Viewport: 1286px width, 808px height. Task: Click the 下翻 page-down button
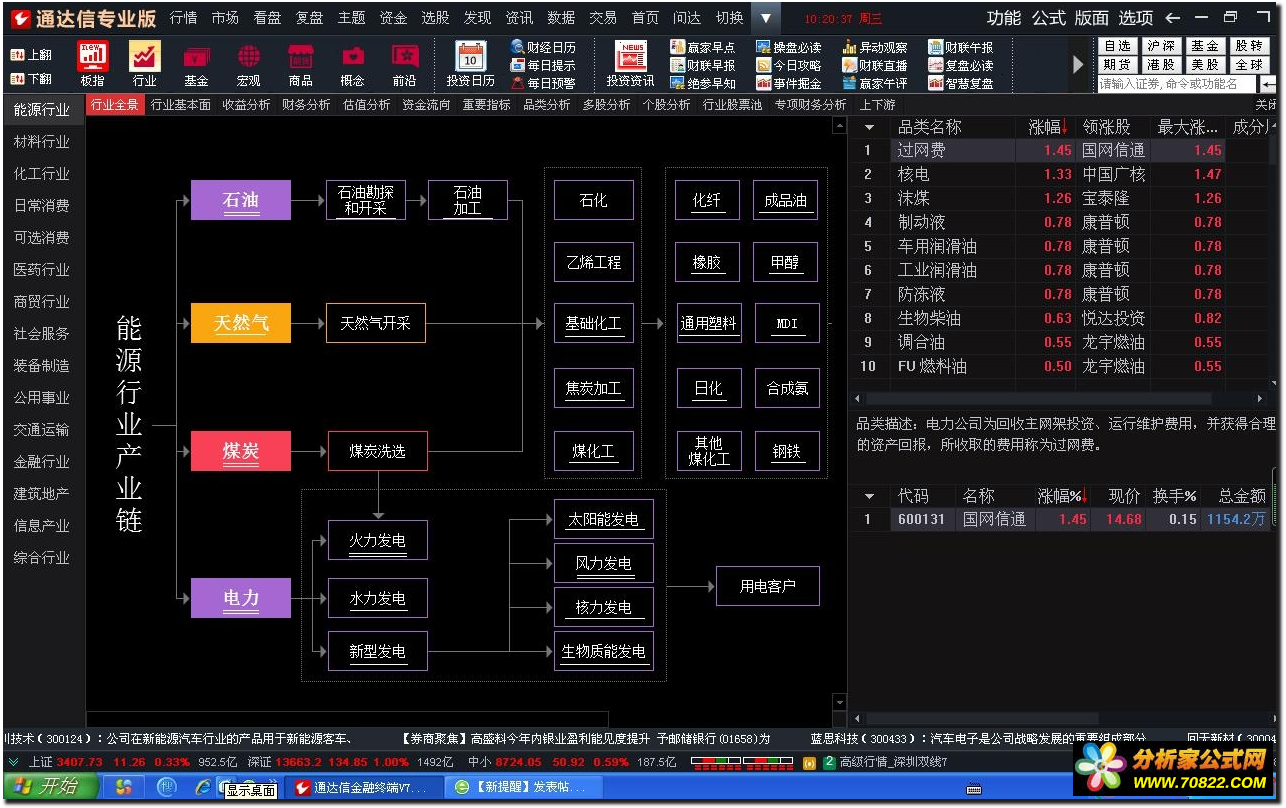click(x=32, y=78)
